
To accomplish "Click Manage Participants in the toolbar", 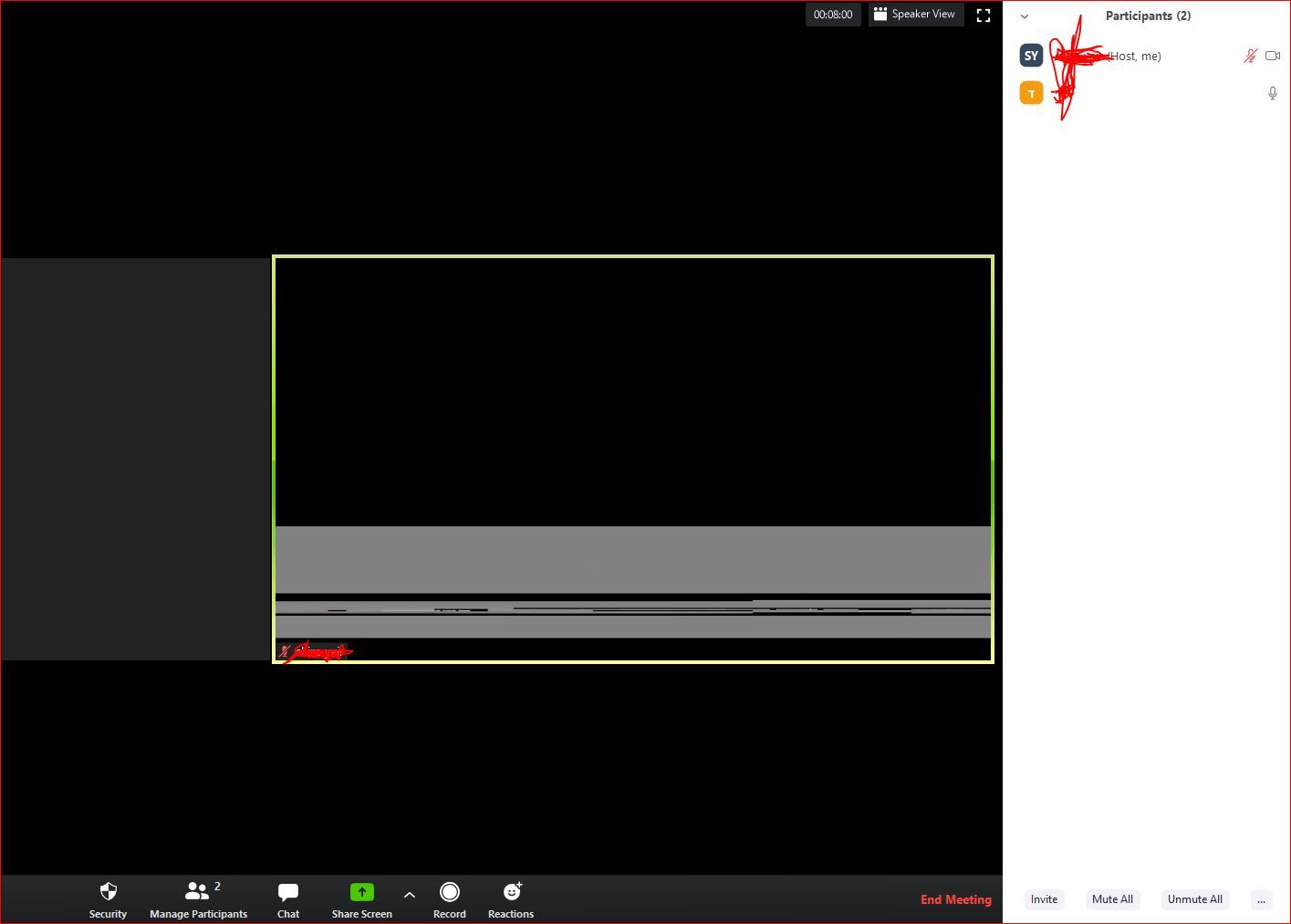I will pyautogui.click(x=198, y=899).
